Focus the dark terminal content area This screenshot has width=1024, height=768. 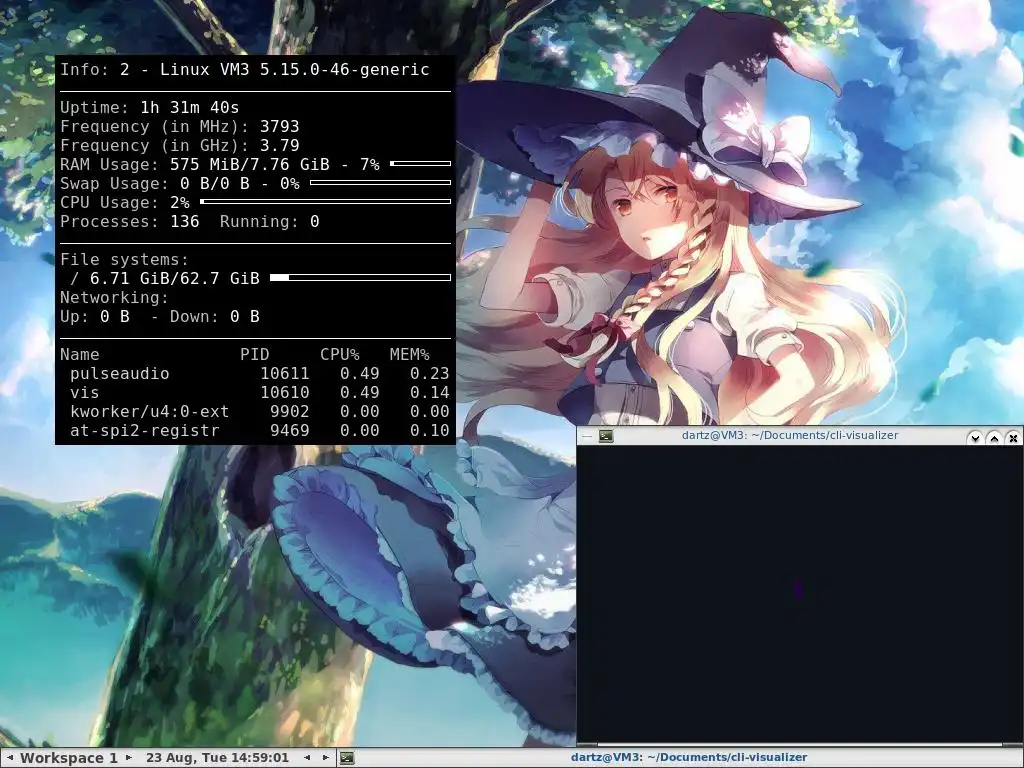point(799,594)
